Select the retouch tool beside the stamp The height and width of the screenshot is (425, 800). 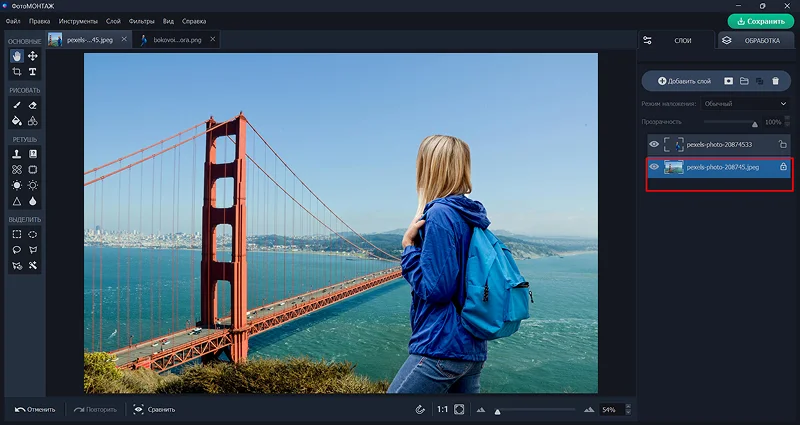[x=33, y=154]
